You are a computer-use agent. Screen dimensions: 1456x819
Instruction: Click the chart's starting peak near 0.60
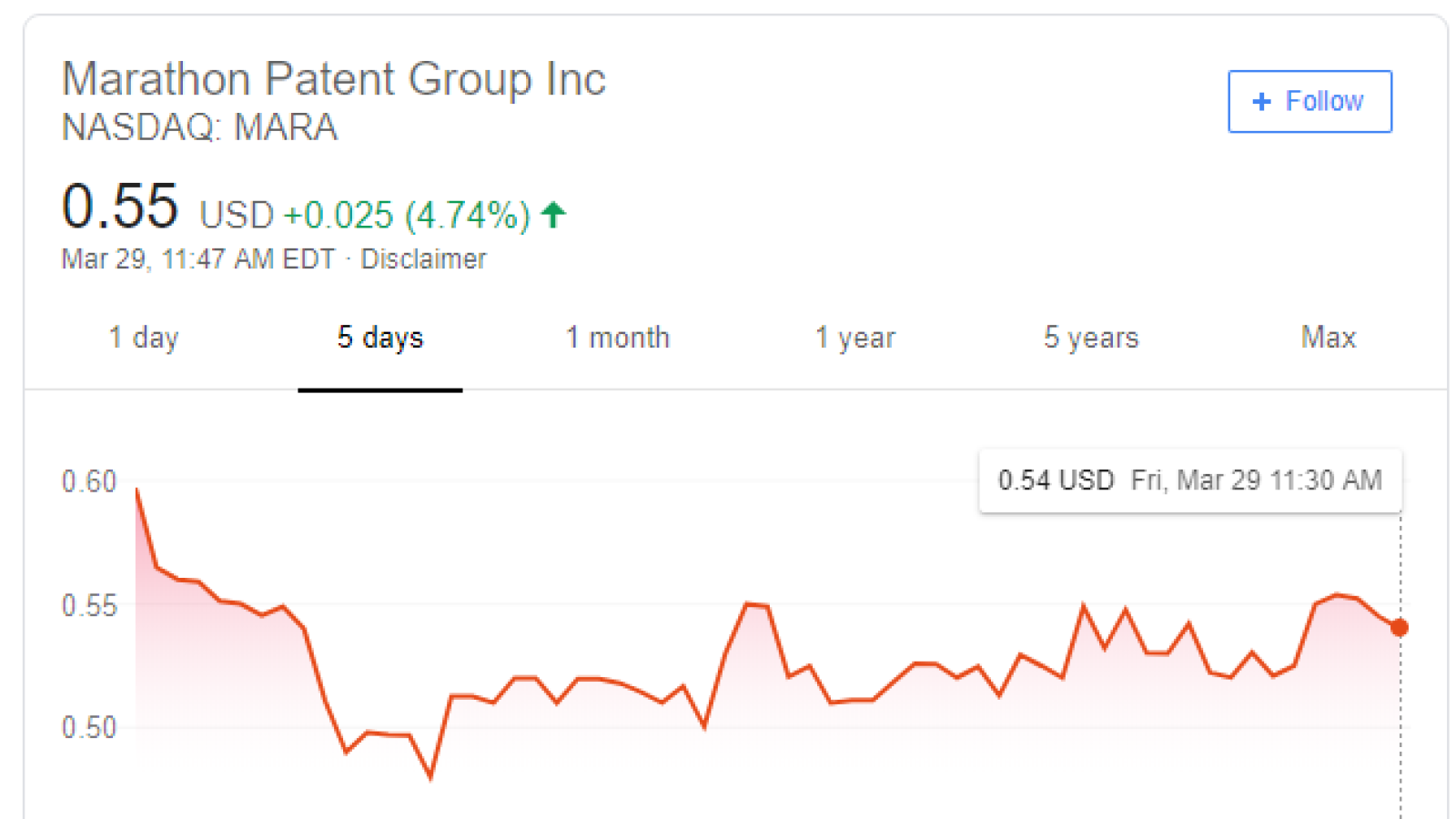pos(137,490)
